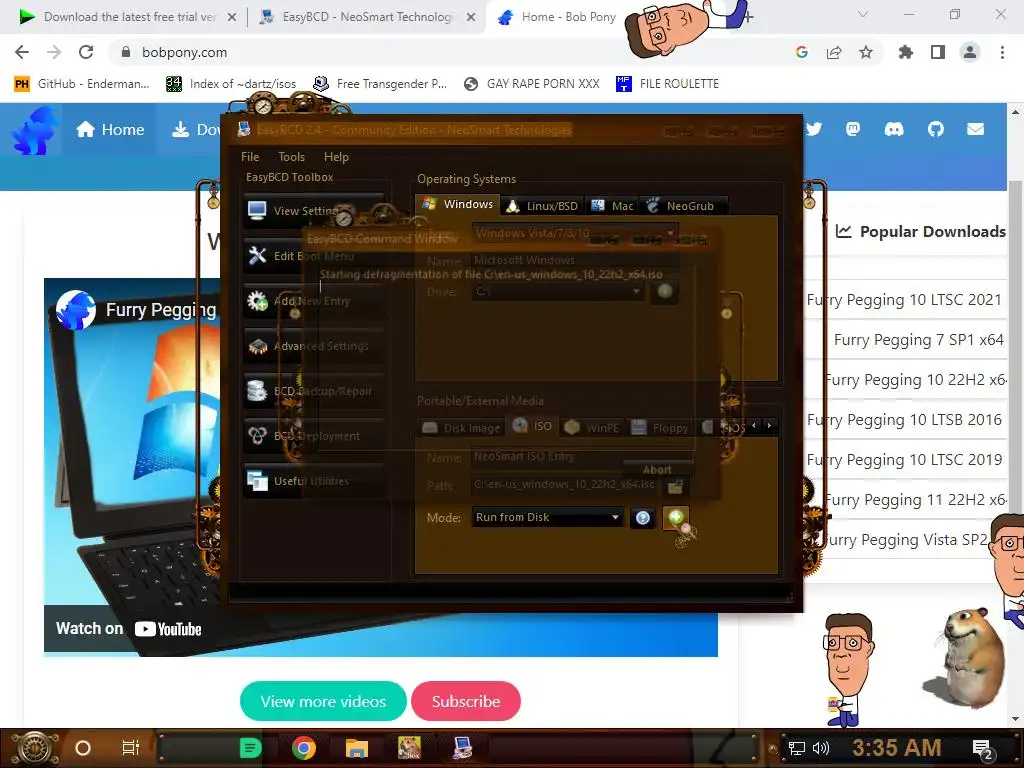The height and width of the screenshot is (768, 1024).
Task: Open the tab search chevron in Chrome
Action: pos(863,14)
